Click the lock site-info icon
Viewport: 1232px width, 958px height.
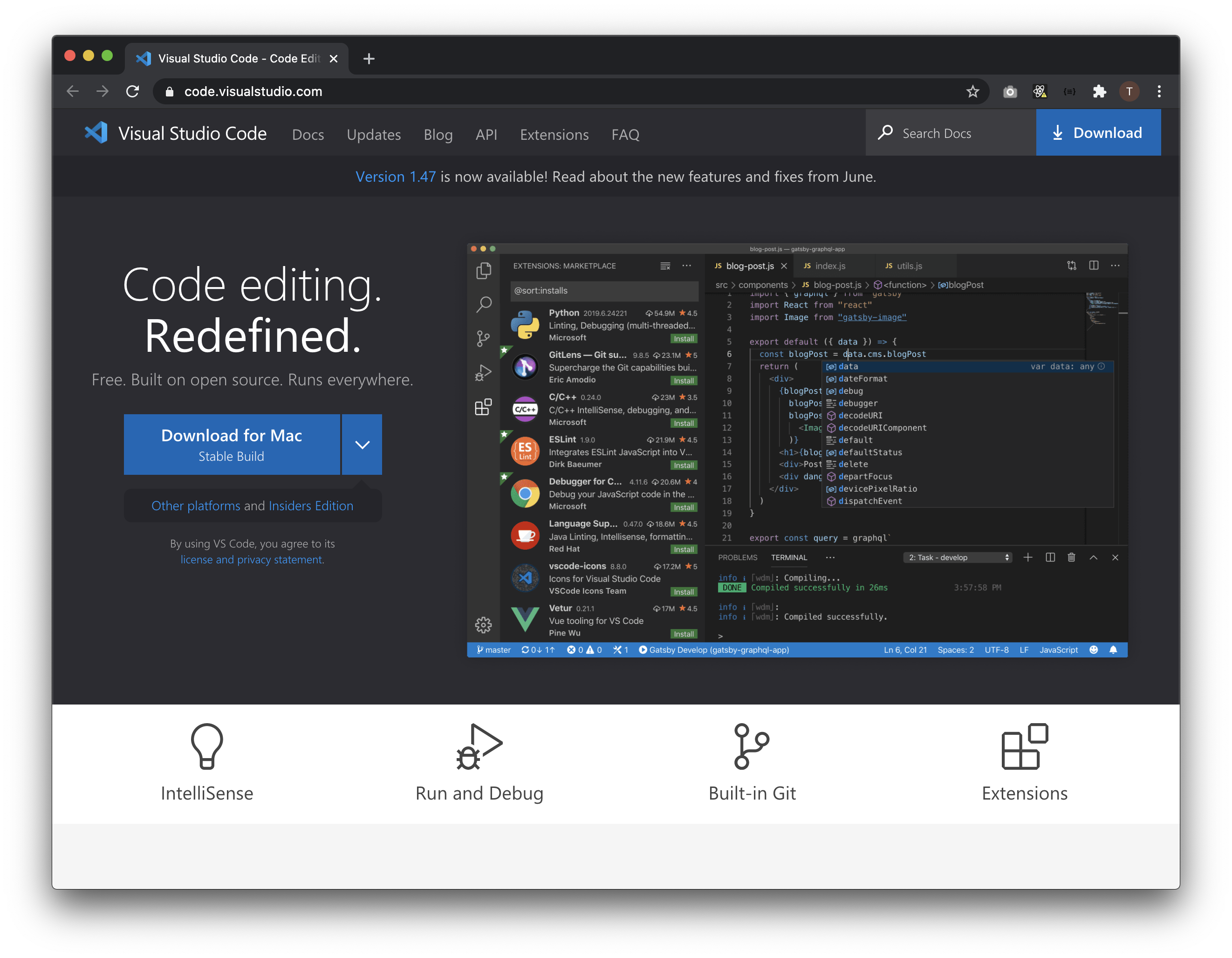(x=169, y=91)
